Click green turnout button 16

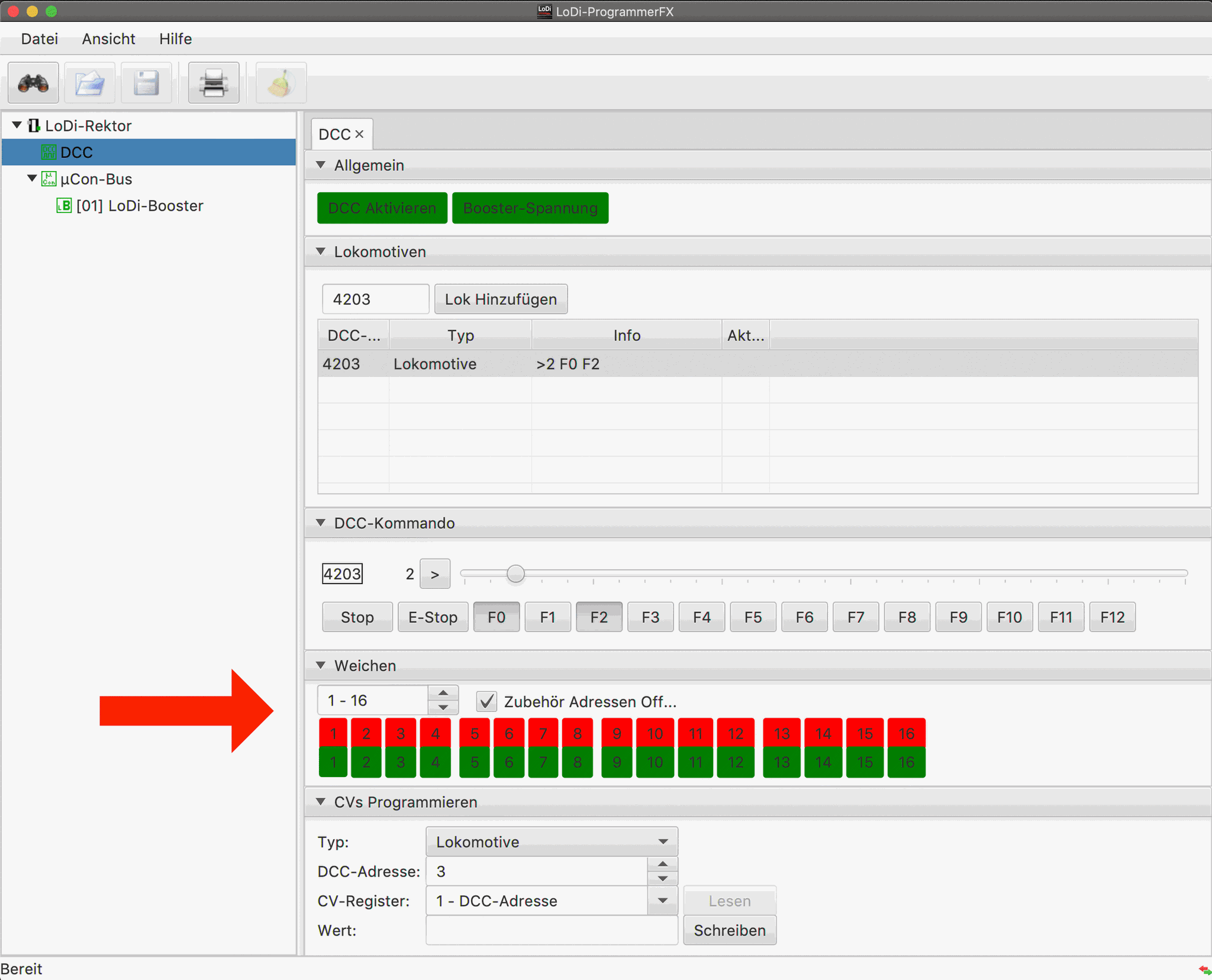coord(906,762)
